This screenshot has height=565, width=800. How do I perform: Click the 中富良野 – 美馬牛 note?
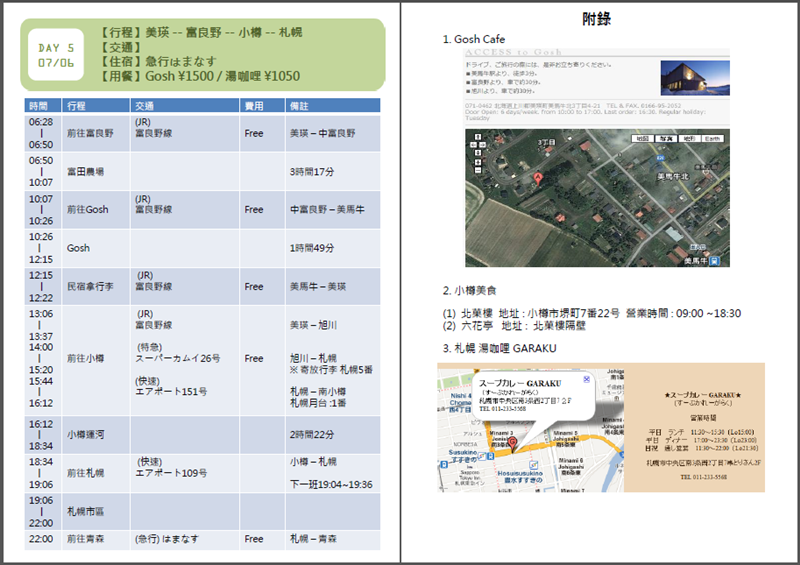tap(327, 209)
